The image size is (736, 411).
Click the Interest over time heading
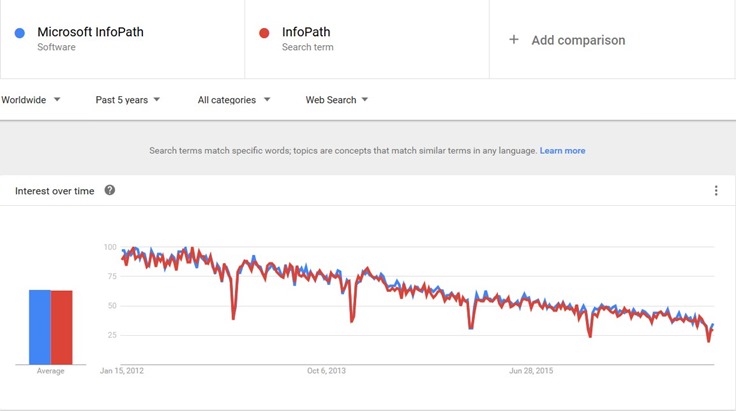coord(54,191)
